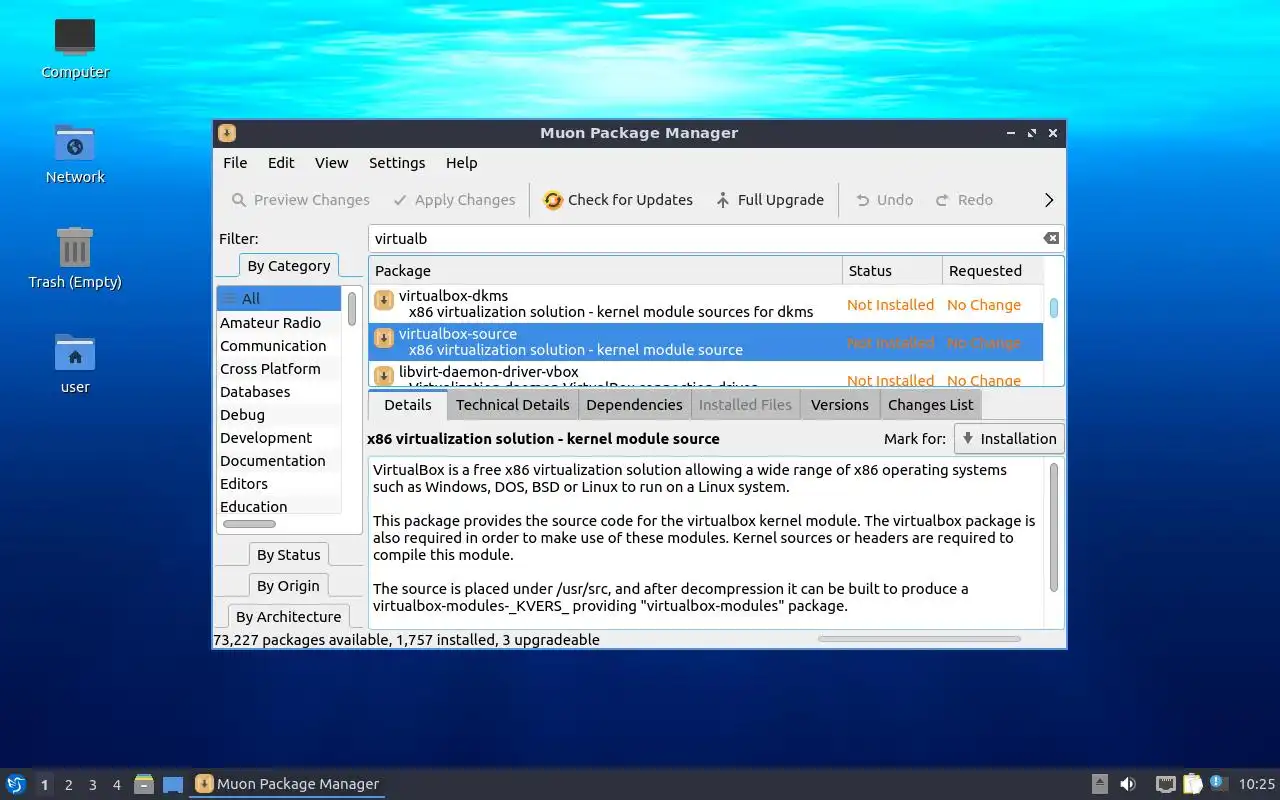The height and width of the screenshot is (800, 1280).
Task: Click the show desktop icon in the panel
Action: click(173, 784)
